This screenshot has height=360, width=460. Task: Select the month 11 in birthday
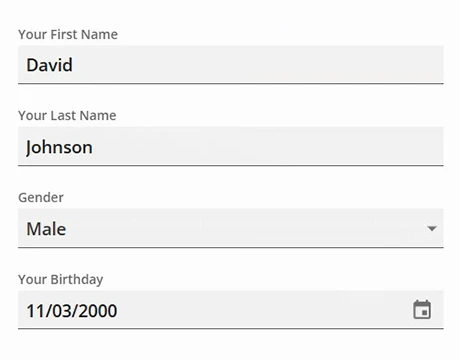(35, 311)
